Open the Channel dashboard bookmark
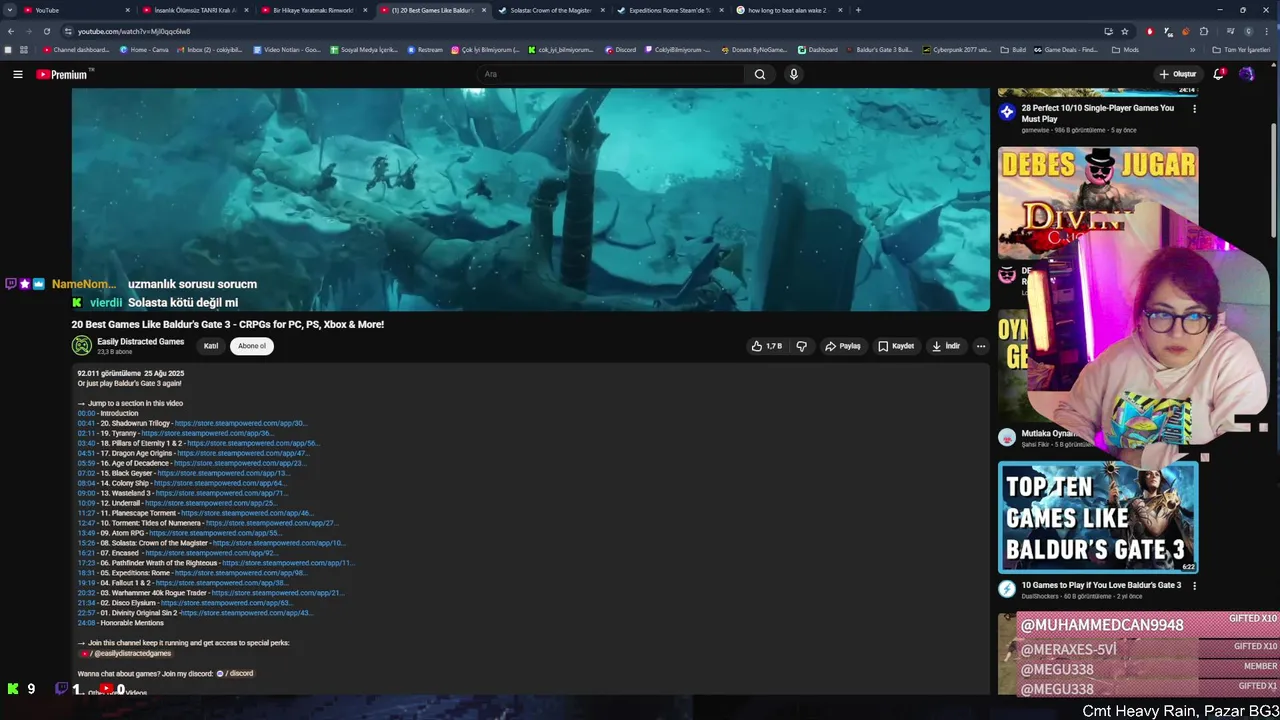Image resolution: width=1280 pixels, height=720 pixels. coord(76,50)
